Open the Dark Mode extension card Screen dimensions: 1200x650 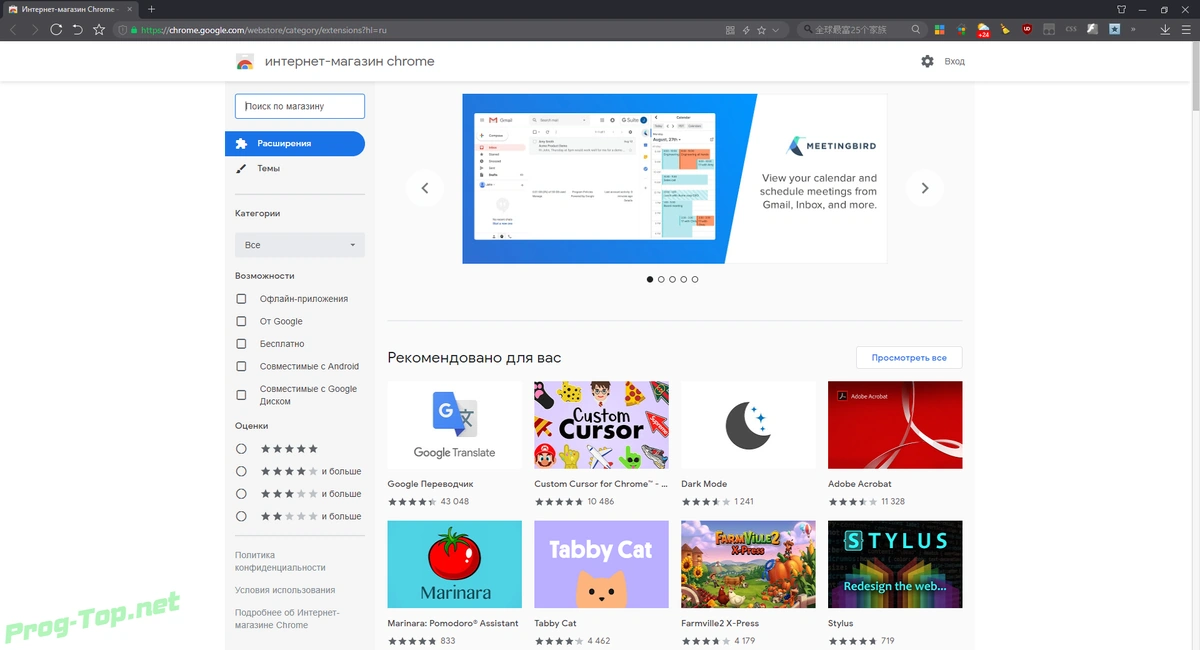(749, 444)
